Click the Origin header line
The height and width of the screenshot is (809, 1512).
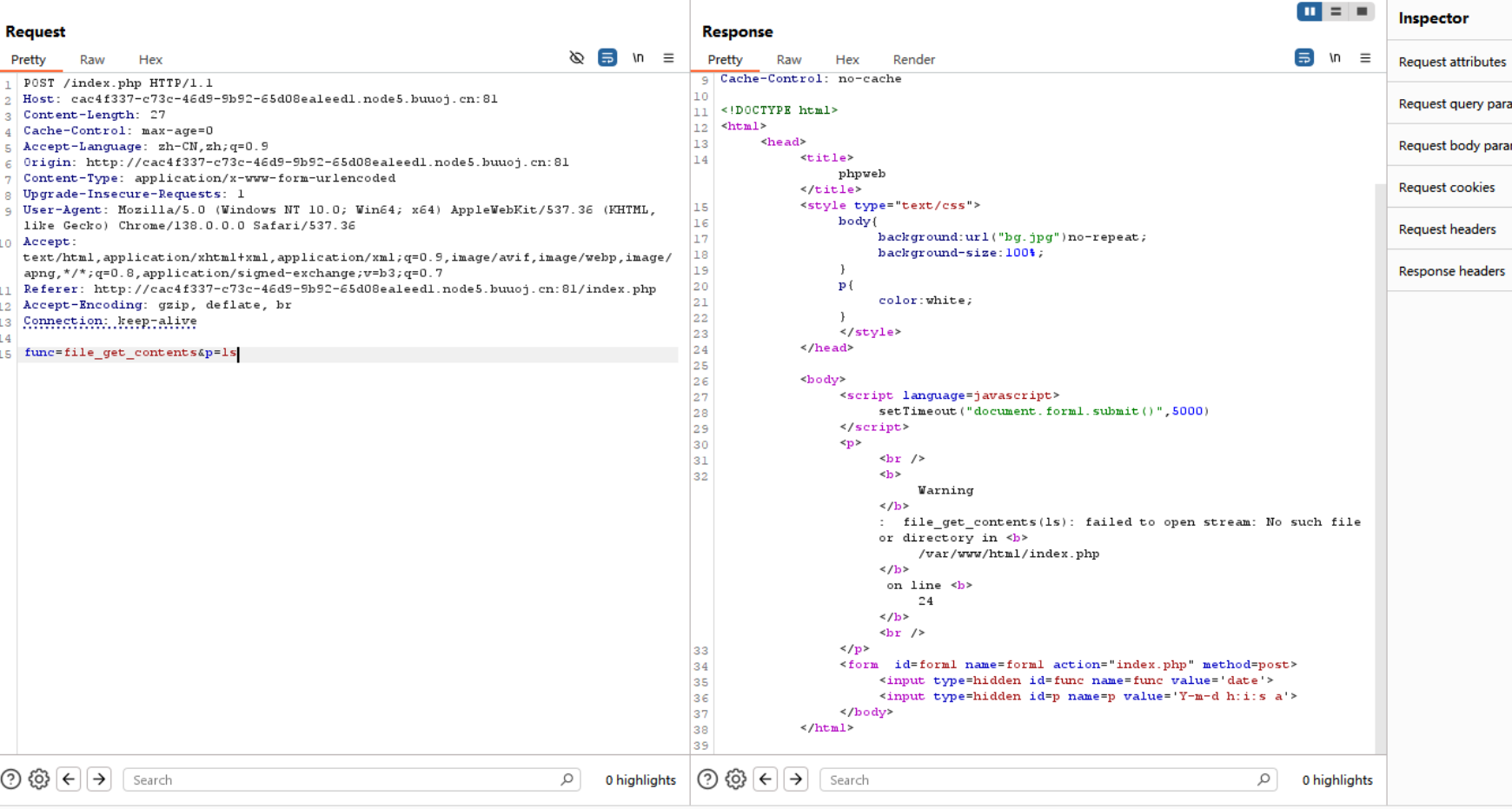click(296, 162)
